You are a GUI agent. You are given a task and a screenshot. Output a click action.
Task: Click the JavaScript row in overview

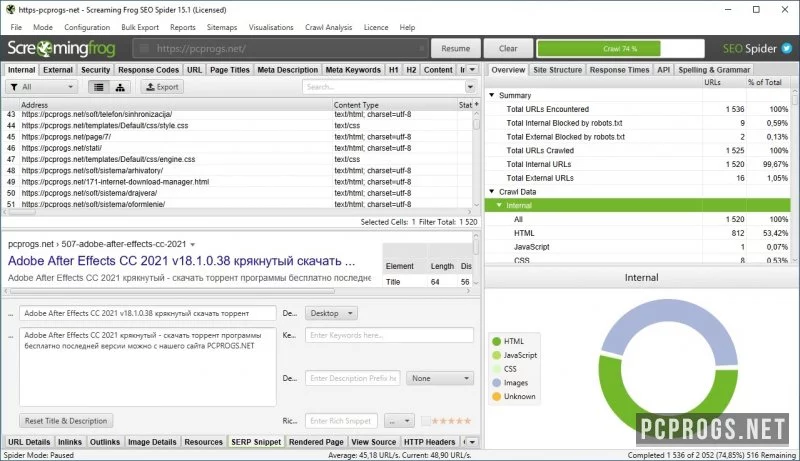(638, 247)
